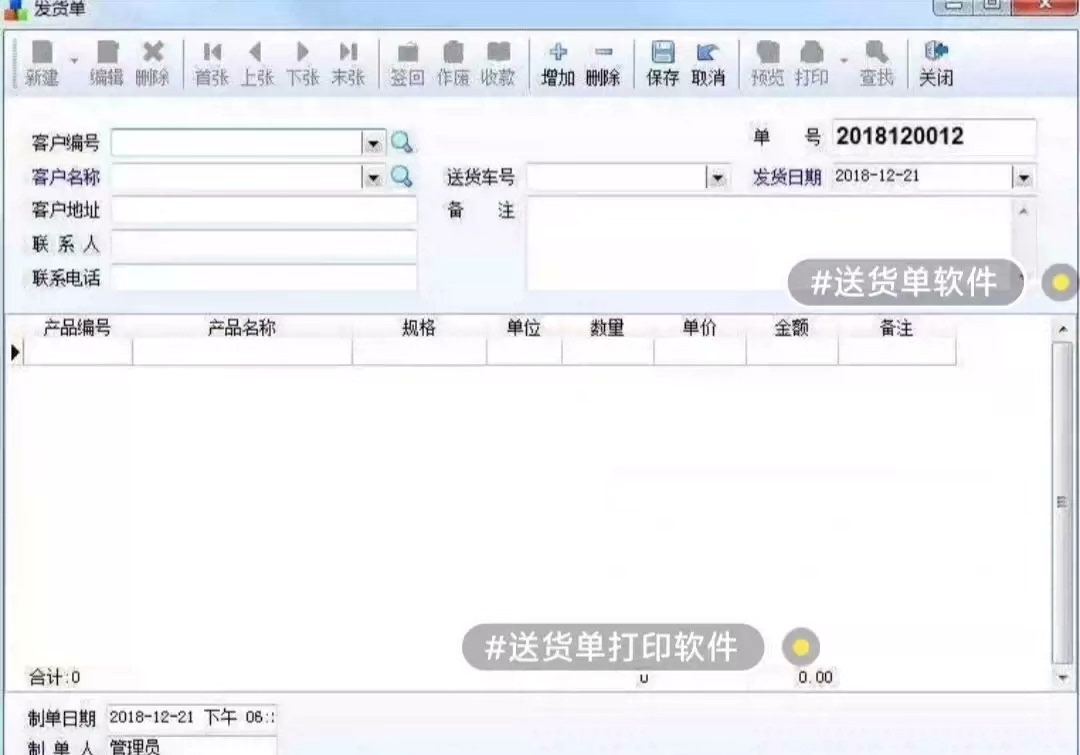The width and height of the screenshot is (1080, 755).
Task: Click the 规格 column header
Action: tap(419, 328)
